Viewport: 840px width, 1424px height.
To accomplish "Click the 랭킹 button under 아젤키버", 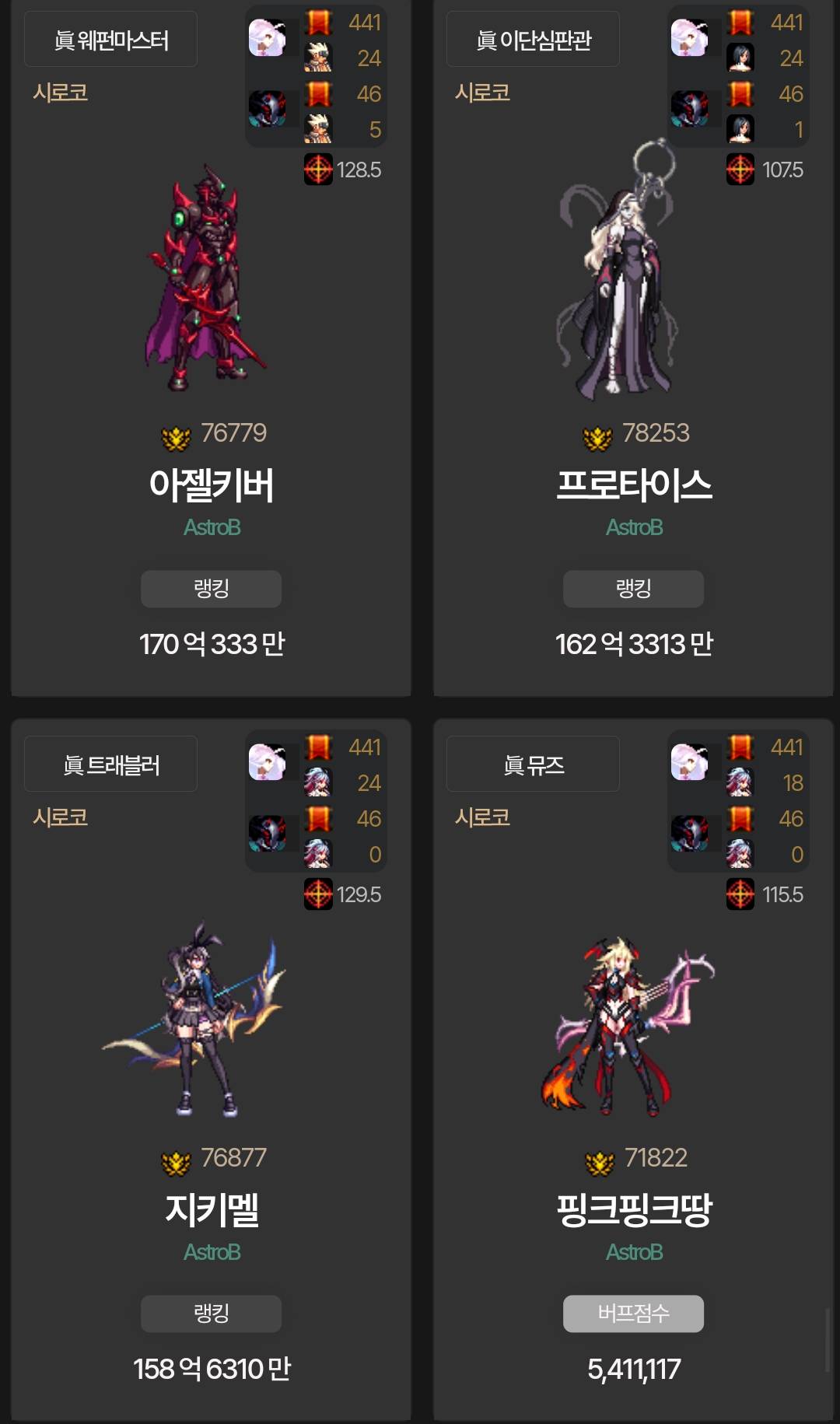I will click(211, 589).
